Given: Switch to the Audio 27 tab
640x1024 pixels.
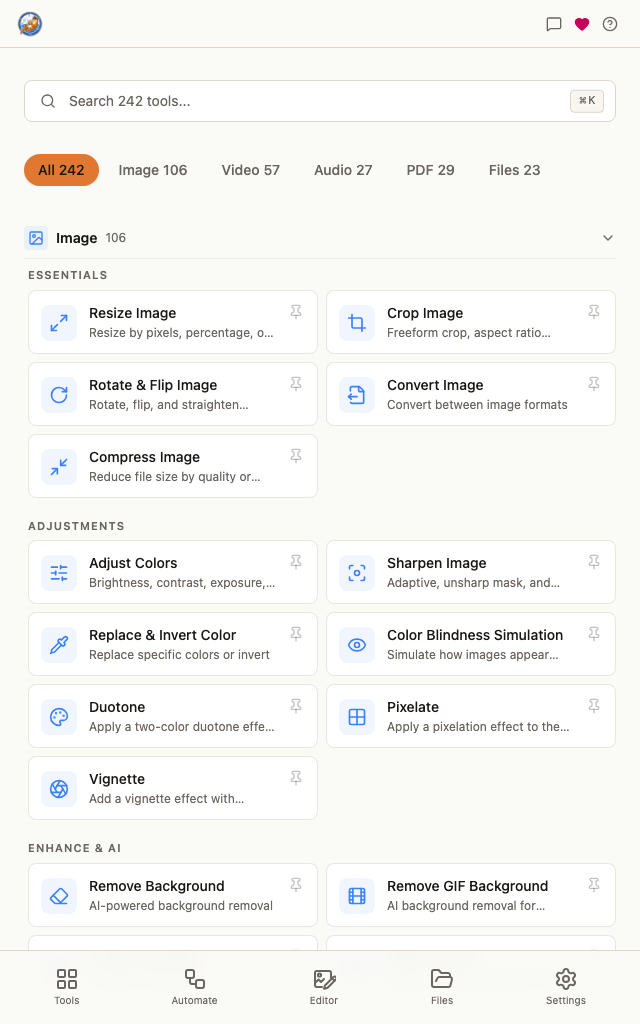Looking at the screenshot, I should [x=344, y=170].
